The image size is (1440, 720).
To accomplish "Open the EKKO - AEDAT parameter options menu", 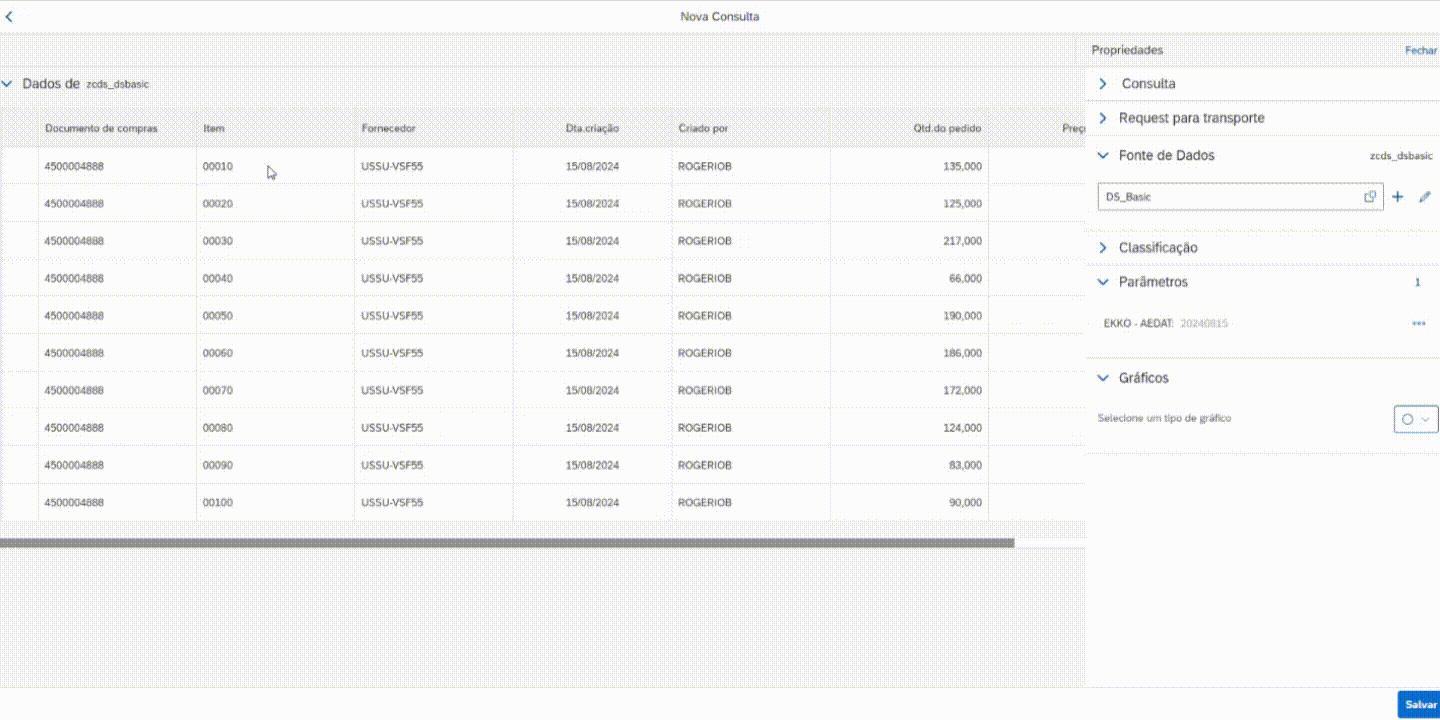I will coord(1418,324).
